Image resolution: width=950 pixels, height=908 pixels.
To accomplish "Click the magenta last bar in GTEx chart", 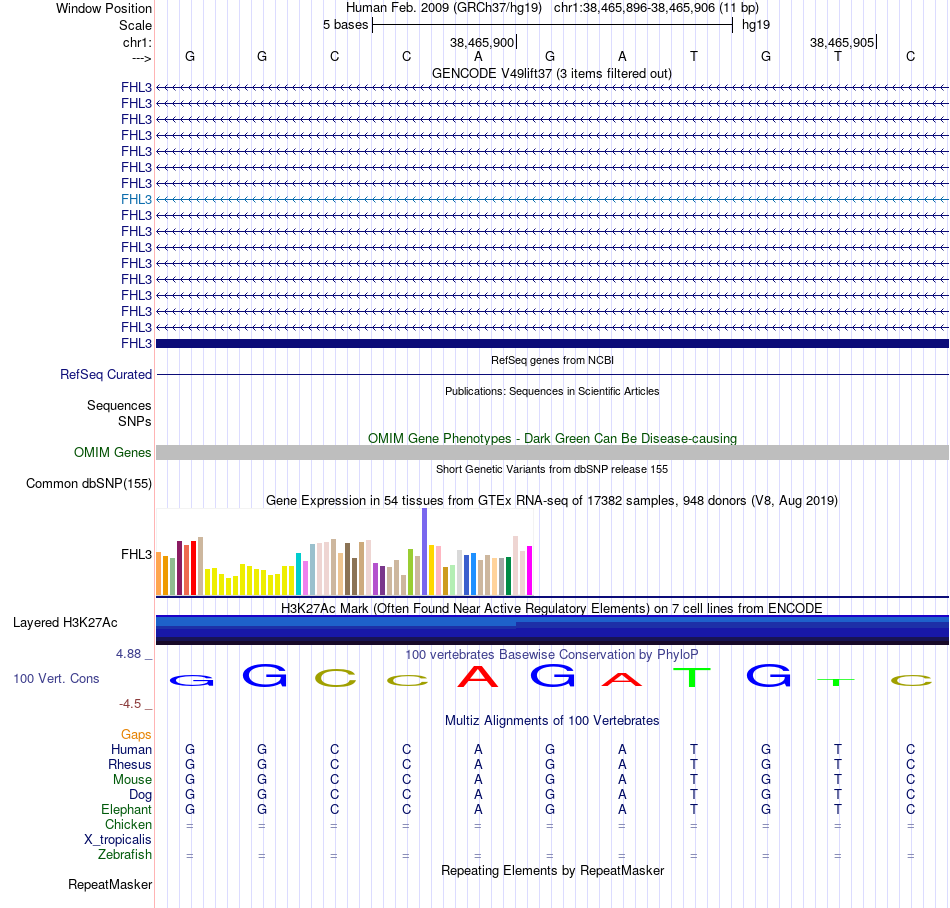I will point(530,571).
